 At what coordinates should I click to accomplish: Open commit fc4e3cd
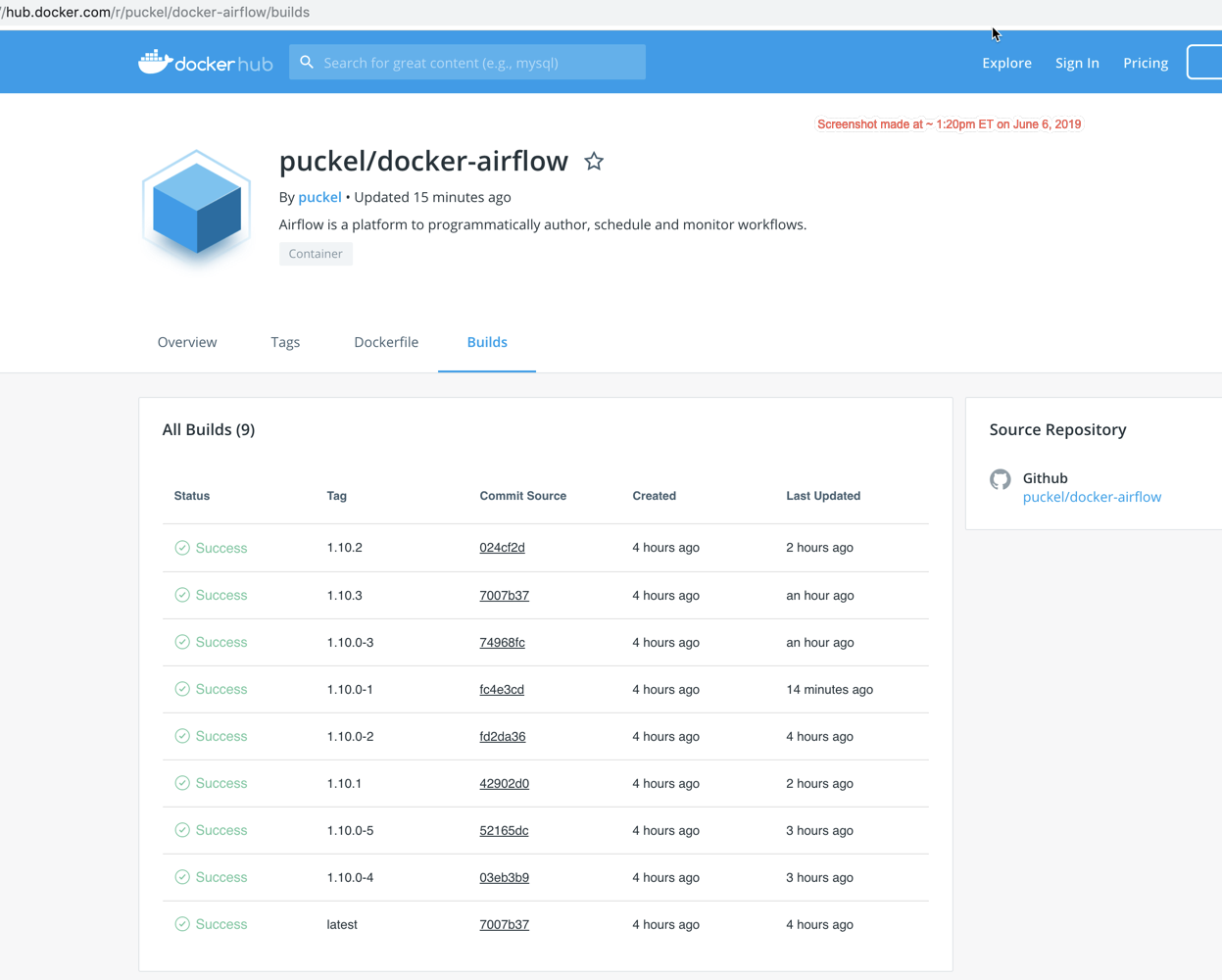coord(502,689)
